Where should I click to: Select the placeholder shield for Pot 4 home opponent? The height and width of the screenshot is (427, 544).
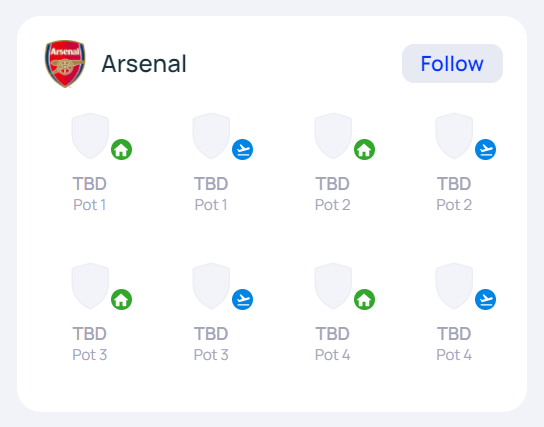tap(333, 286)
